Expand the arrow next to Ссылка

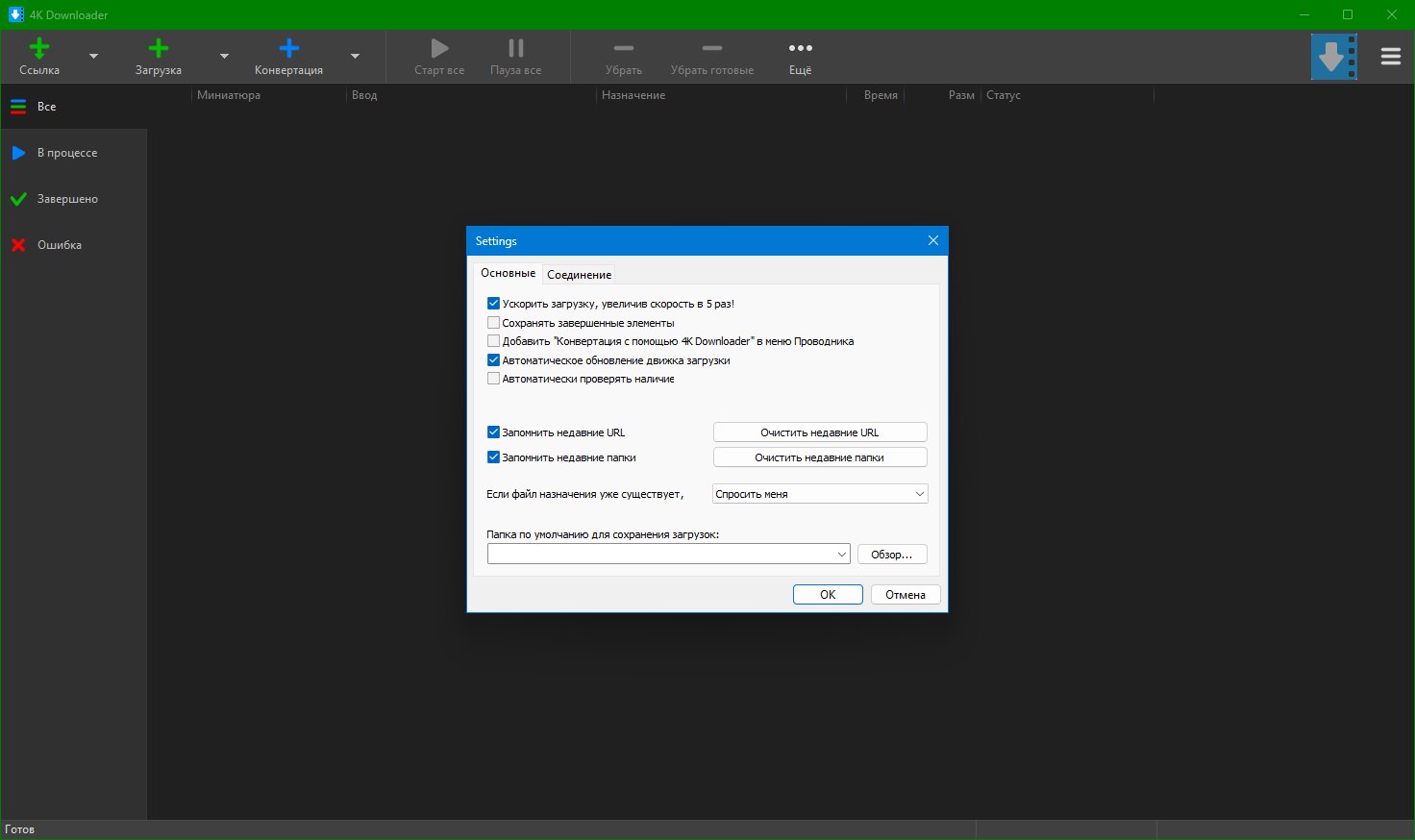point(93,57)
